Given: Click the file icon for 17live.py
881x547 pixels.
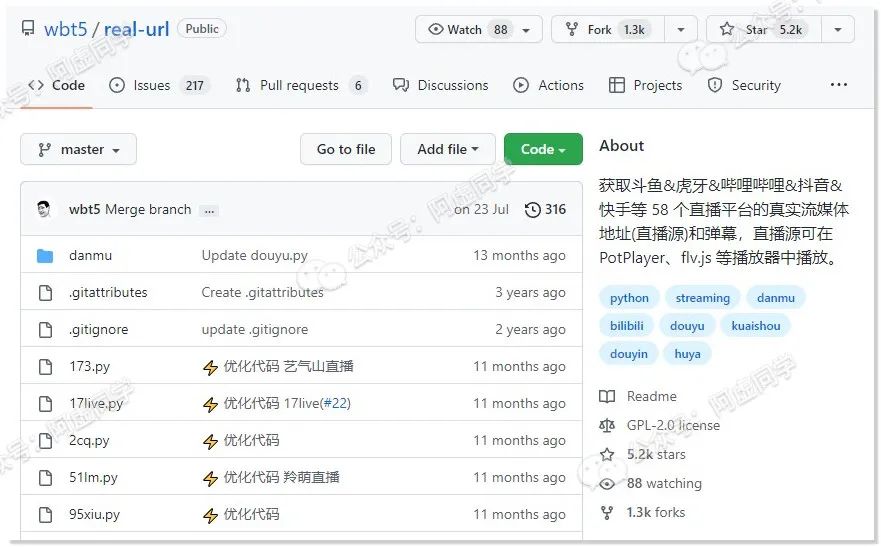Looking at the screenshot, I should click(45, 404).
